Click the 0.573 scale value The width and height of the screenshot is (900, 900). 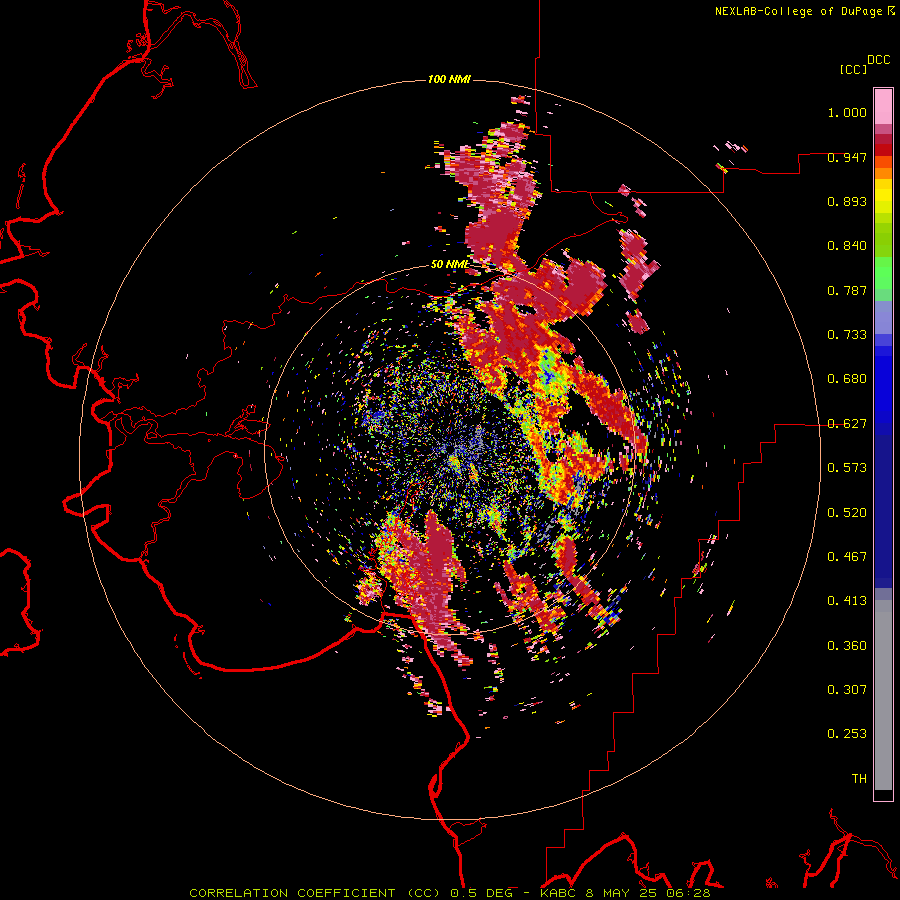tap(847, 468)
